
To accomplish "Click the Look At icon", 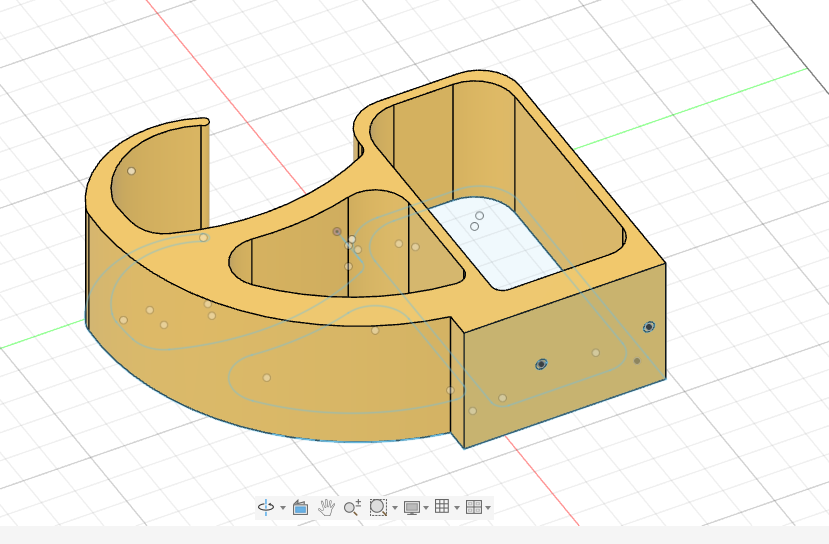I will coord(300,507).
